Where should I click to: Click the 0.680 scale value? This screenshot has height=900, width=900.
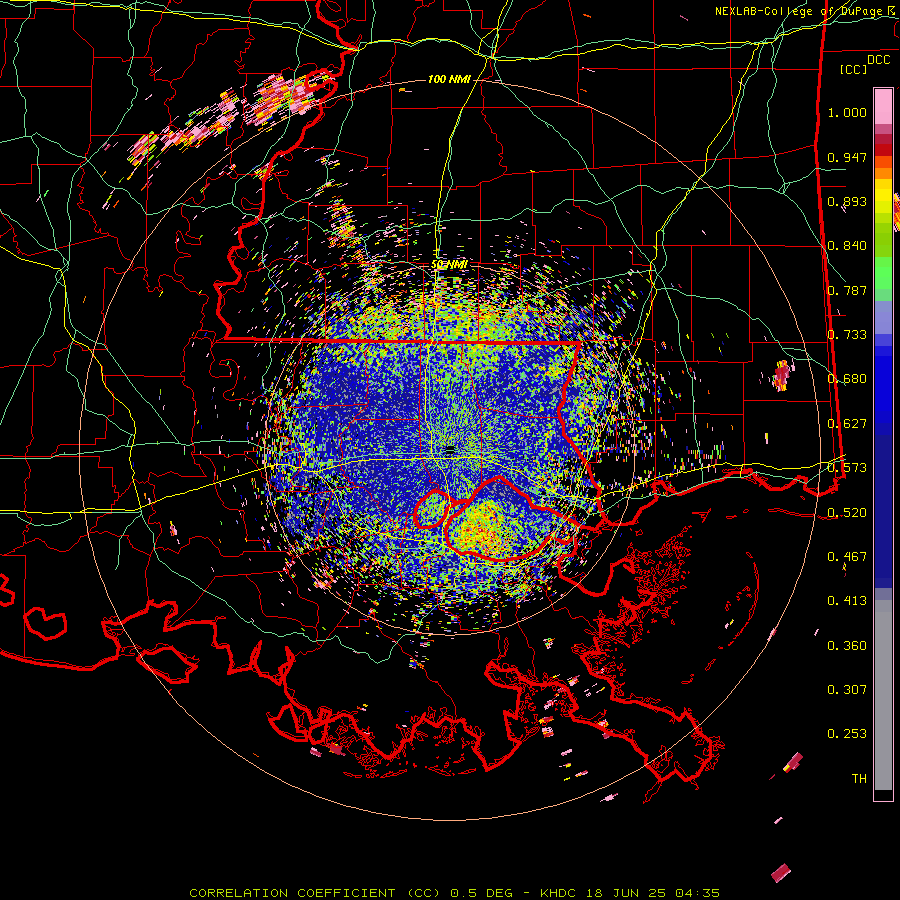point(847,379)
